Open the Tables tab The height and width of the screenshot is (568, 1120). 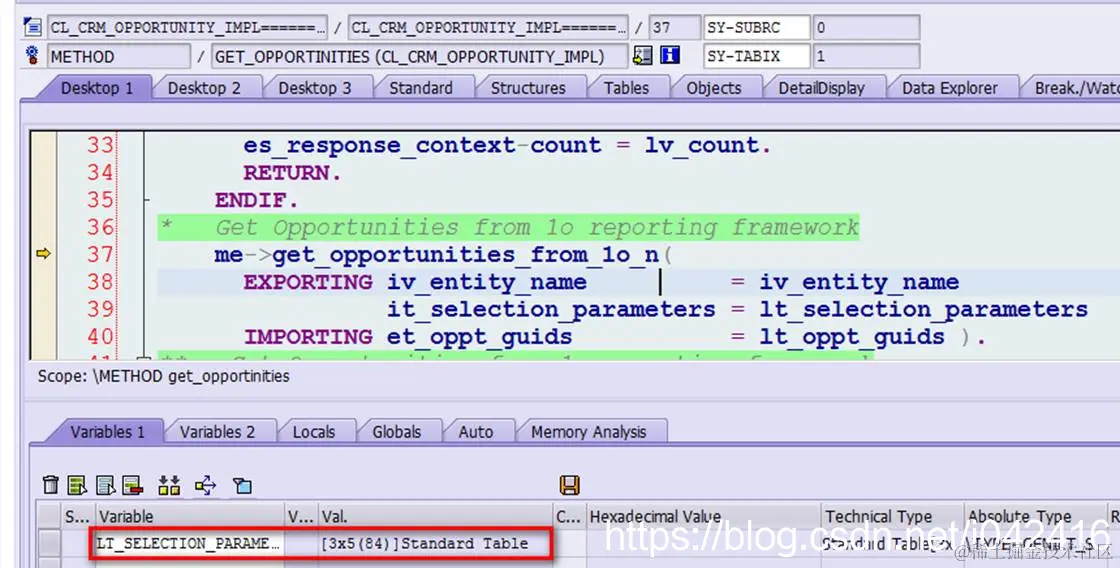[626, 88]
